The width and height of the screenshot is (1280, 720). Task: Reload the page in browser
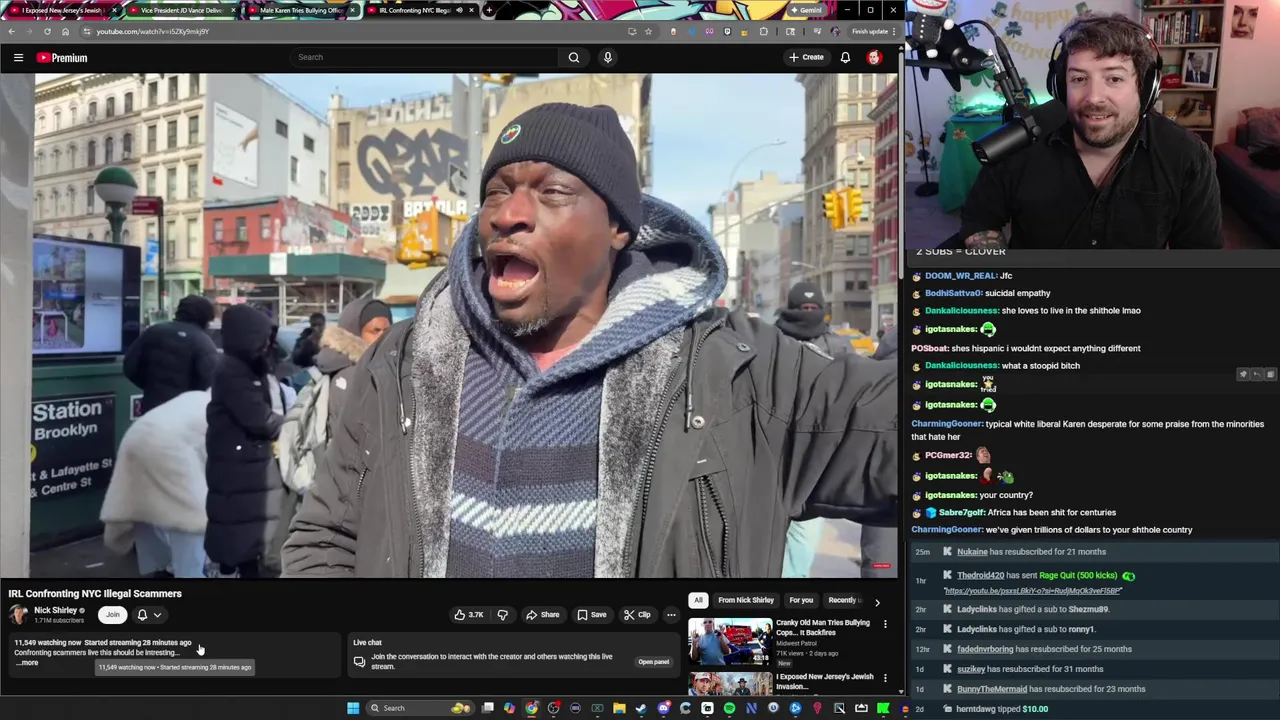46,31
